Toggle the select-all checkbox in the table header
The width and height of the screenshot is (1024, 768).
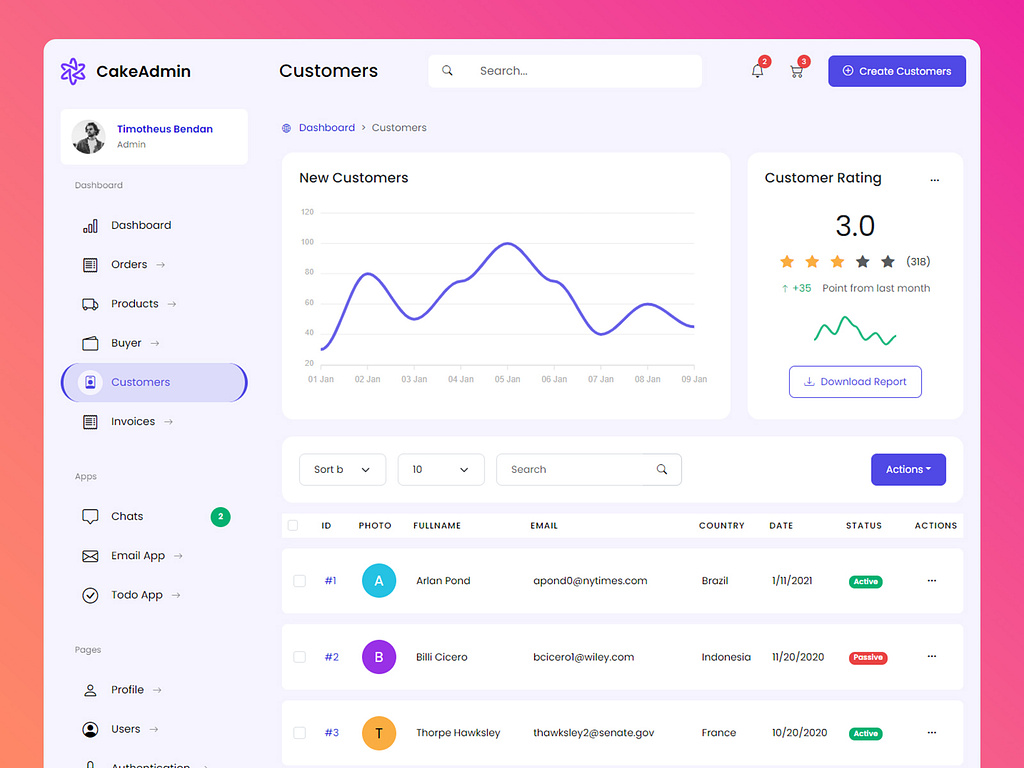coord(293,525)
